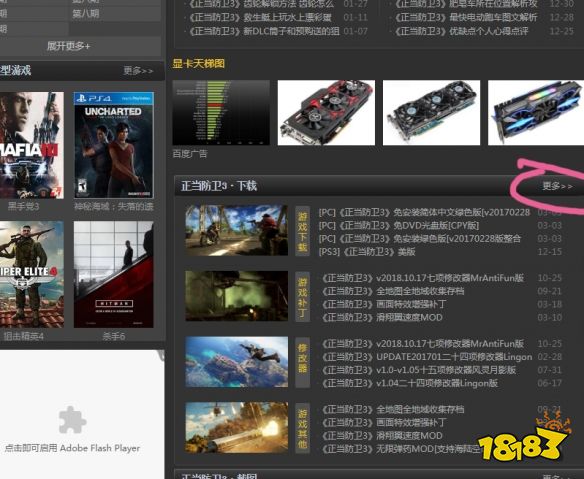Open the dark green smoke screenshot thumbnail
The image size is (584, 479).
pos(237,296)
